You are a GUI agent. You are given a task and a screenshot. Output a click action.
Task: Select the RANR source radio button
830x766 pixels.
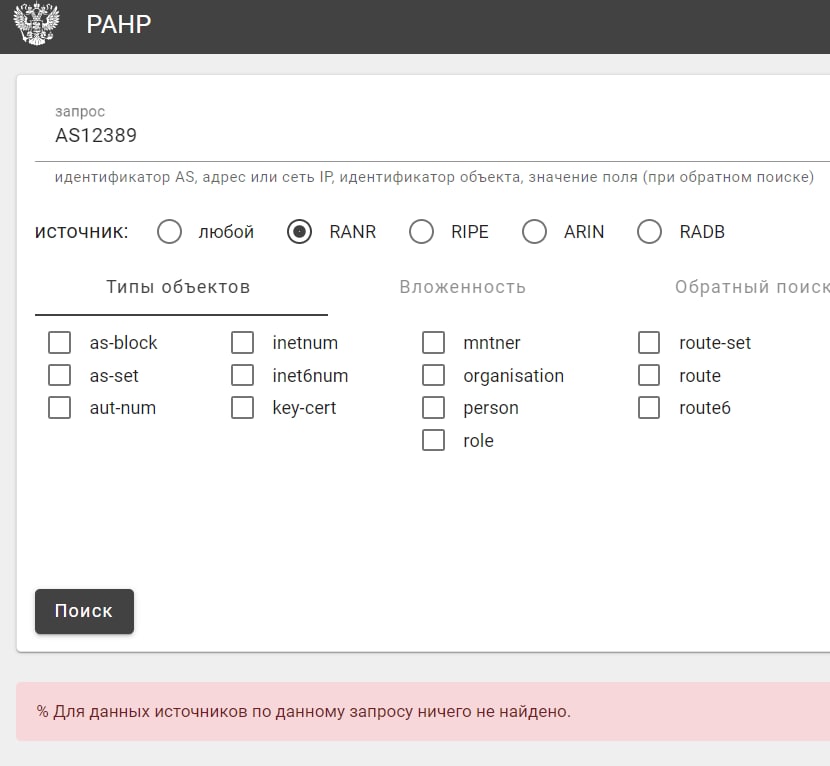(300, 232)
